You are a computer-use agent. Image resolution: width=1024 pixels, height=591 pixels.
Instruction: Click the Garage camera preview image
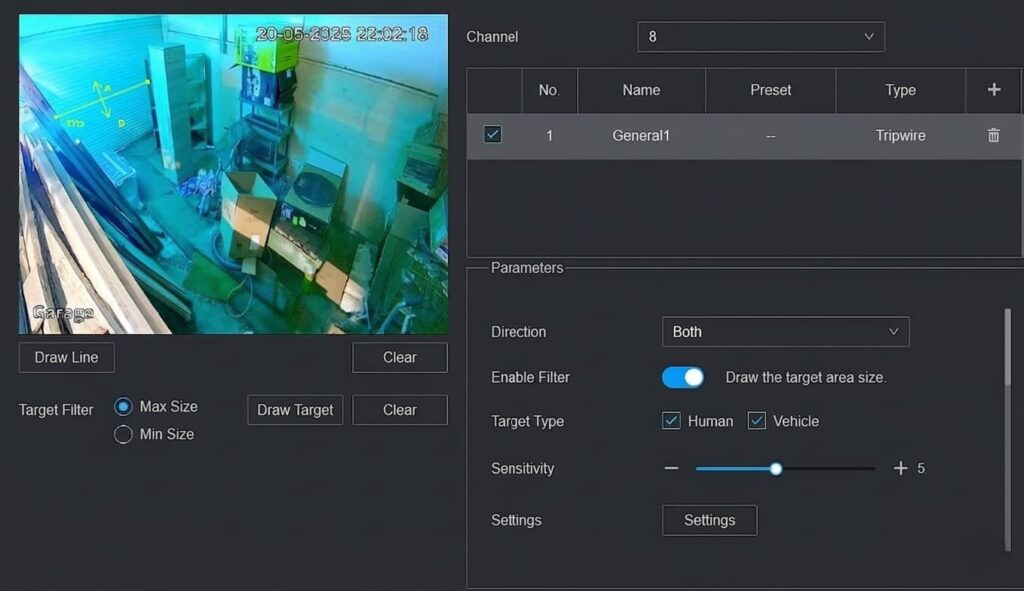pyautogui.click(x=230, y=172)
